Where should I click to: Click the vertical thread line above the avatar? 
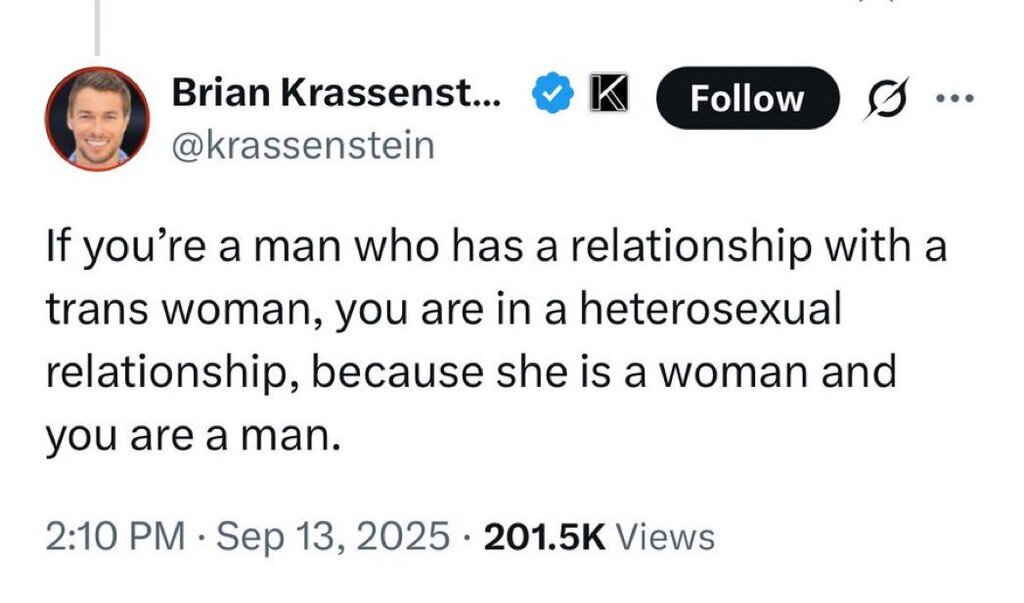(x=97, y=27)
